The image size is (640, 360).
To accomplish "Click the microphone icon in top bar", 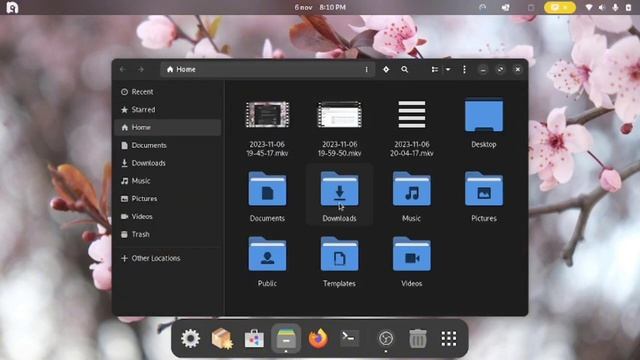I will tap(615, 7).
